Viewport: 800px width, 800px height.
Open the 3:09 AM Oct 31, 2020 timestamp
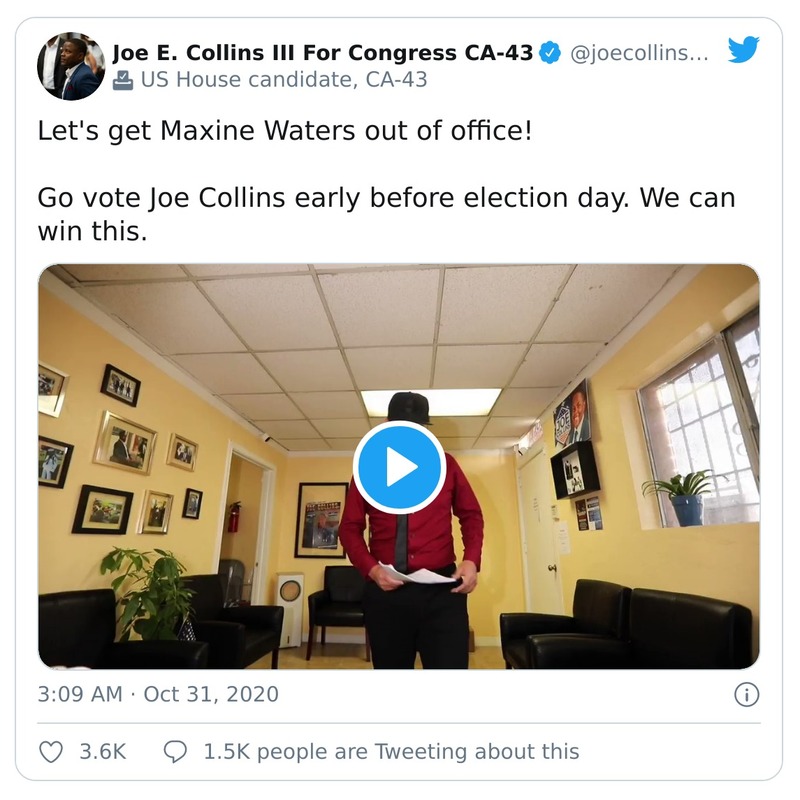pyautogui.click(x=158, y=694)
